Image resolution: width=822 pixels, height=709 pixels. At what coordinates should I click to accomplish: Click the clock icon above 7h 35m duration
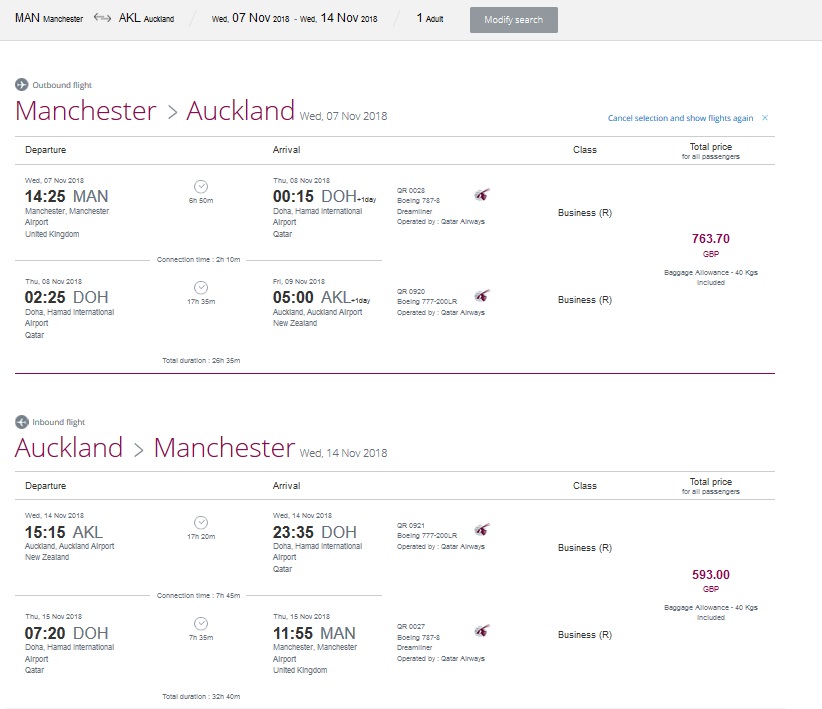click(201, 623)
